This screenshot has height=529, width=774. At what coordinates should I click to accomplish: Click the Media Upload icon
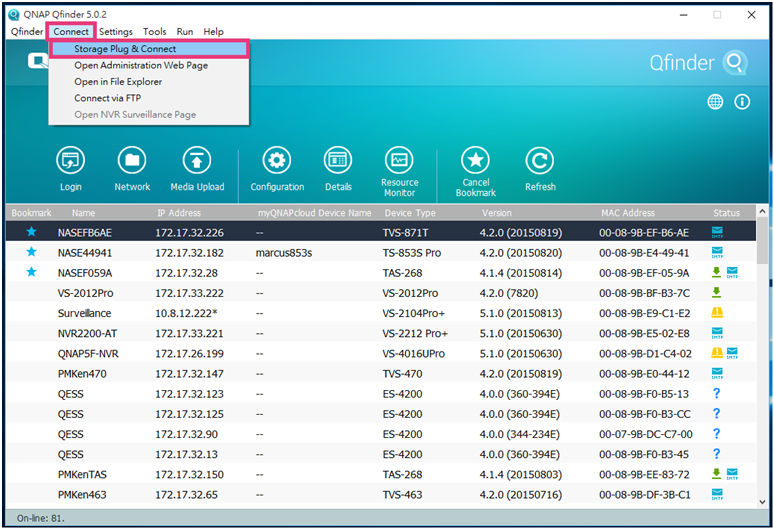[197, 161]
